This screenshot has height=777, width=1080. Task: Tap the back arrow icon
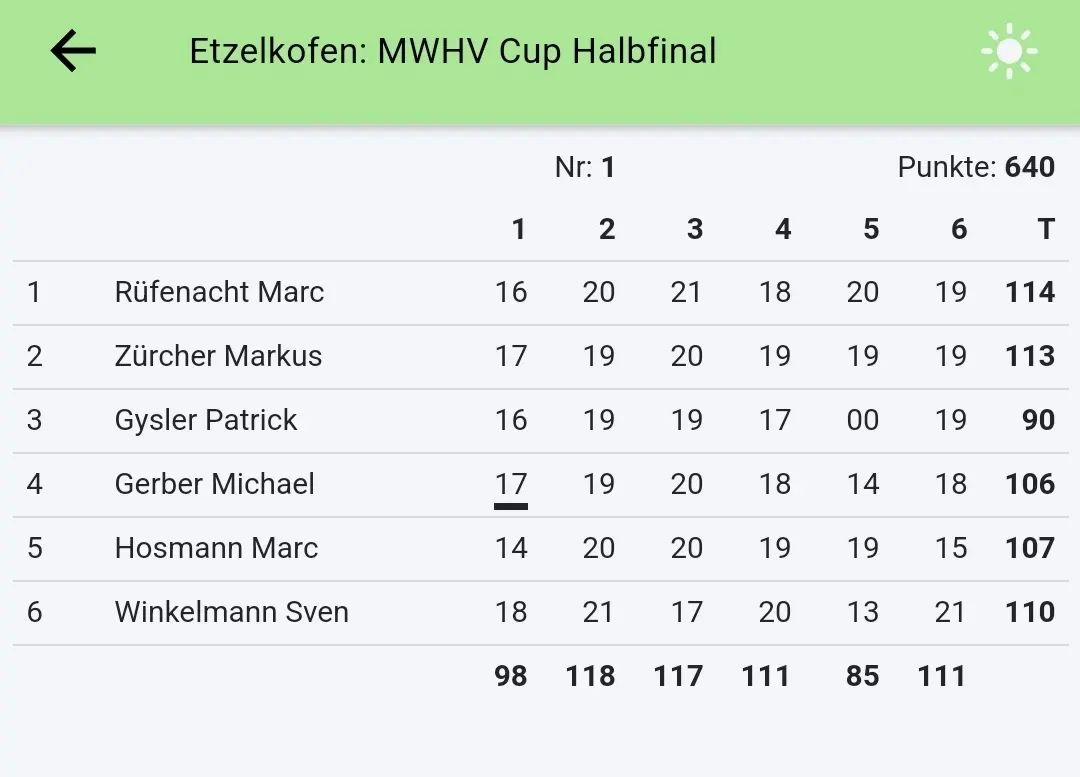click(x=73, y=51)
